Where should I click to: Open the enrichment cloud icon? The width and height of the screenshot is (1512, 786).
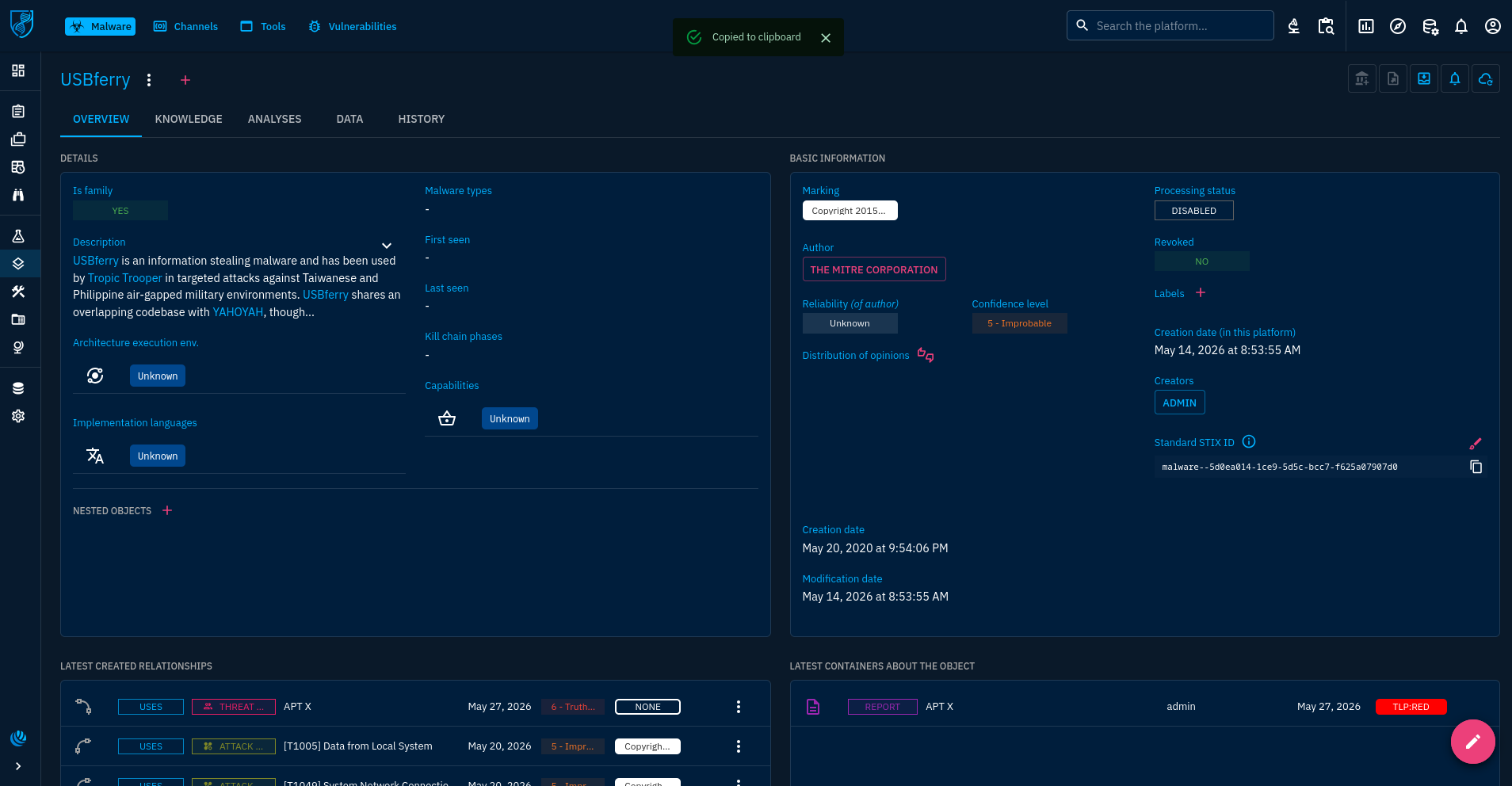(x=1486, y=78)
